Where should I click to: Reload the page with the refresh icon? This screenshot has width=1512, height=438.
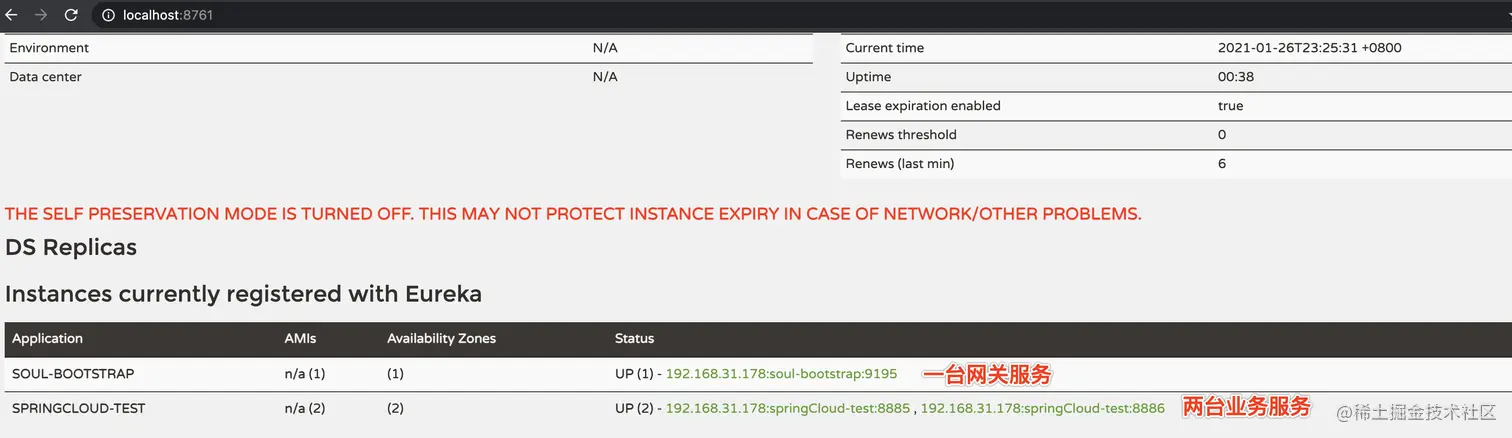click(x=71, y=15)
